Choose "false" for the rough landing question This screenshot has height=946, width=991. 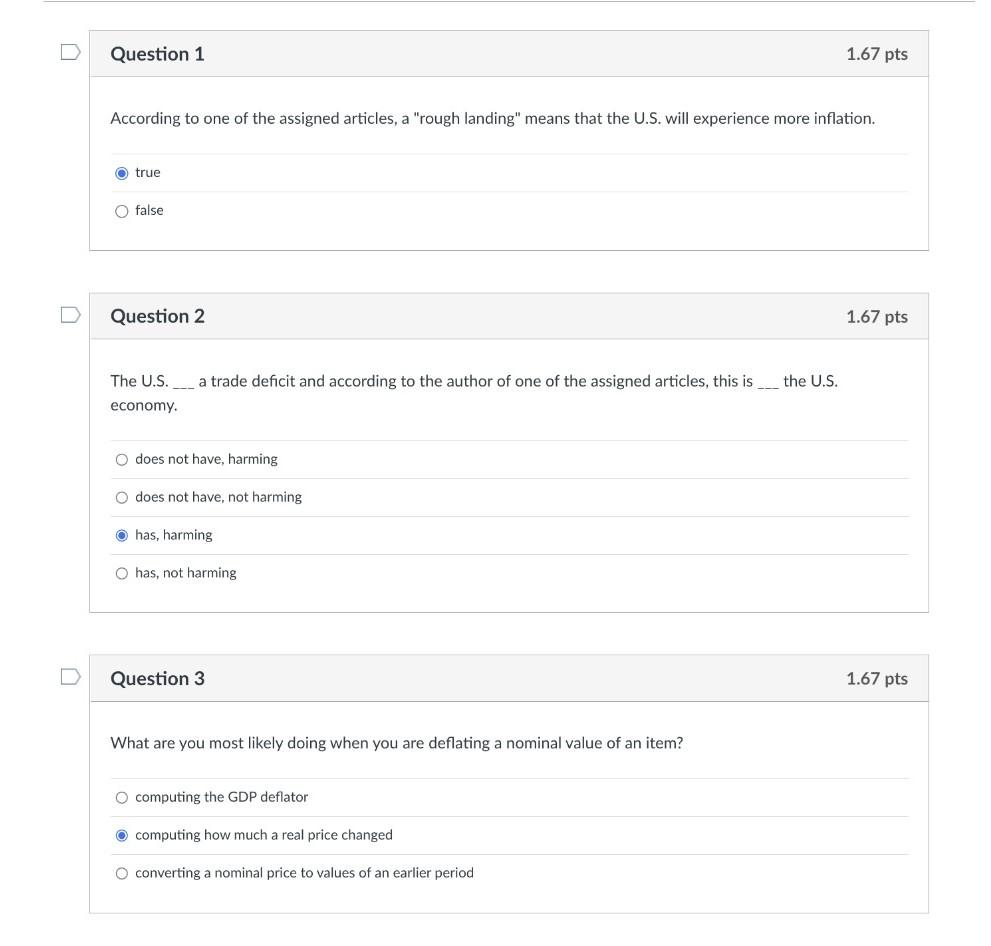122,211
